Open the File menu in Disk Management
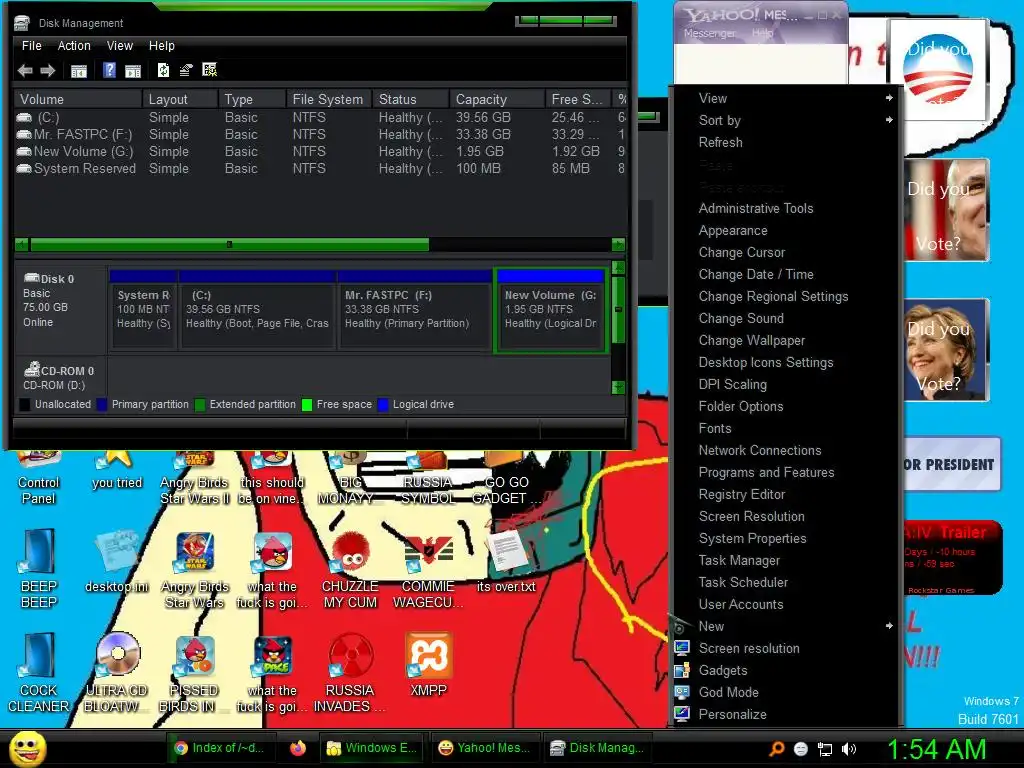1024x768 pixels. (x=31, y=46)
